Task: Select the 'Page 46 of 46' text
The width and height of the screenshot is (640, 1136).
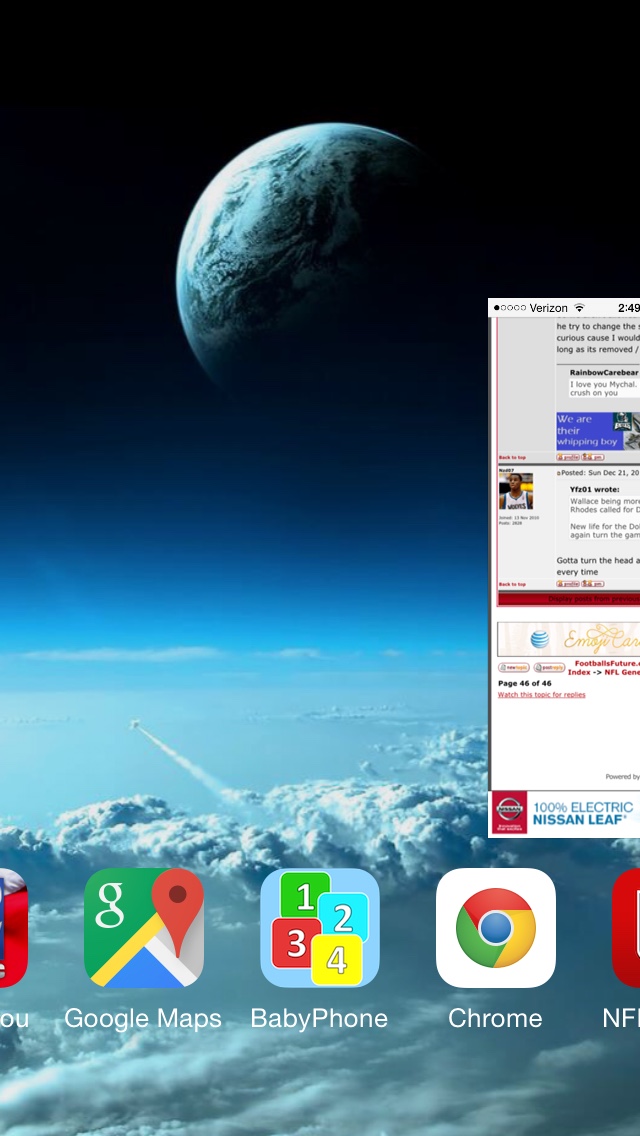Action: pos(525,683)
